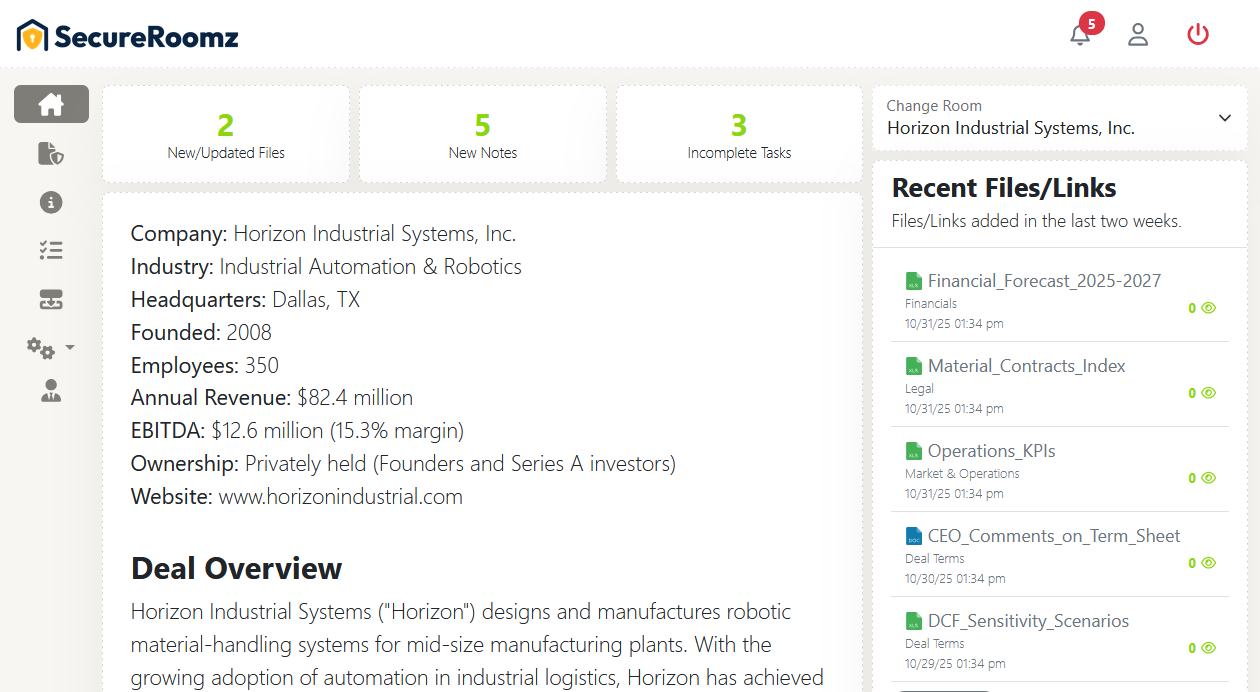Toggle eye icon for Financial_Forecast_2025-2027
The width and height of the screenshot is (1260, 692).
pos(1208,308)
